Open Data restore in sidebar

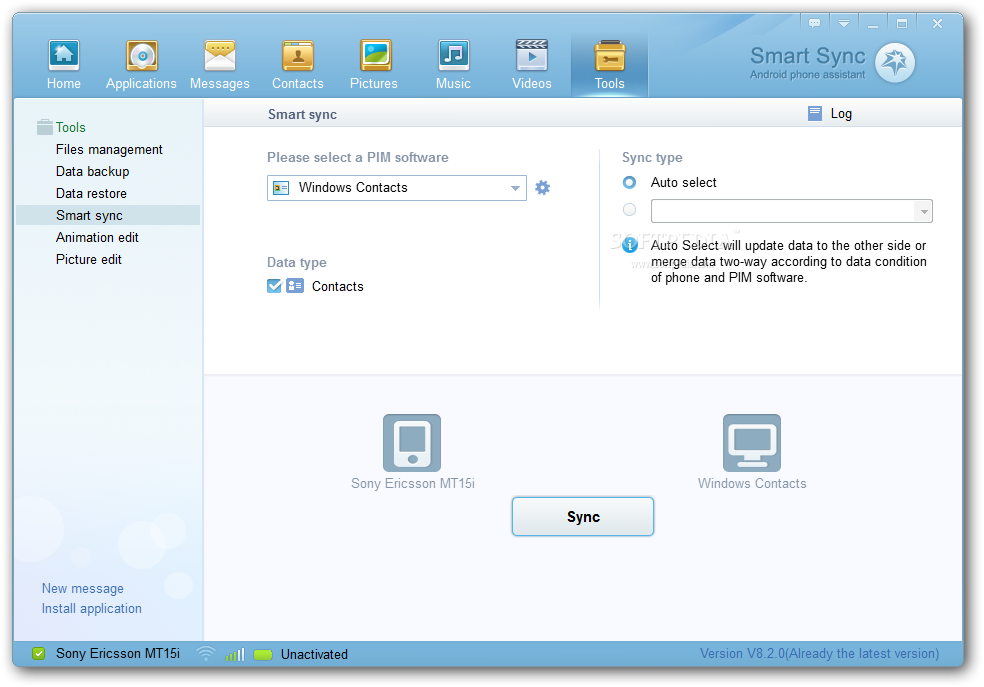[91, 193]
